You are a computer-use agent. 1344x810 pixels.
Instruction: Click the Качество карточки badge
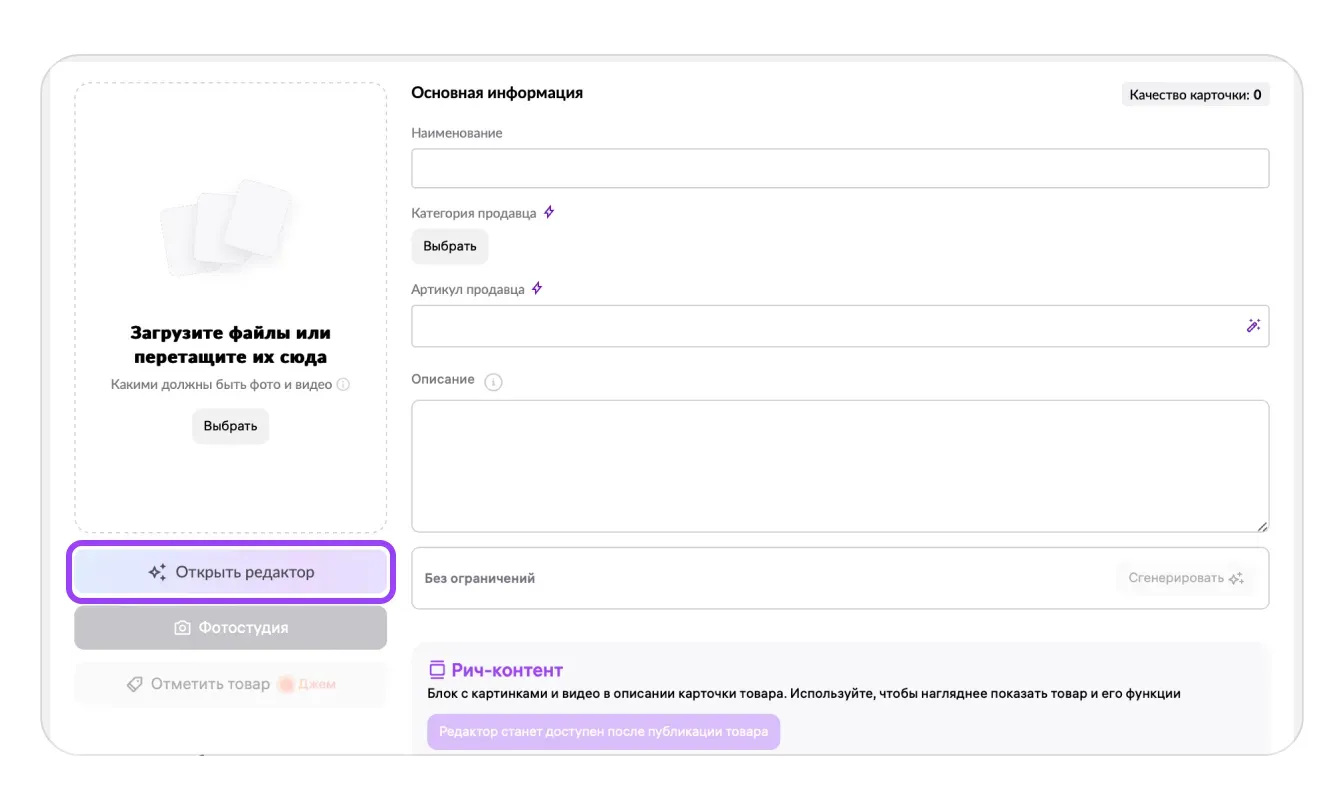1195,96
